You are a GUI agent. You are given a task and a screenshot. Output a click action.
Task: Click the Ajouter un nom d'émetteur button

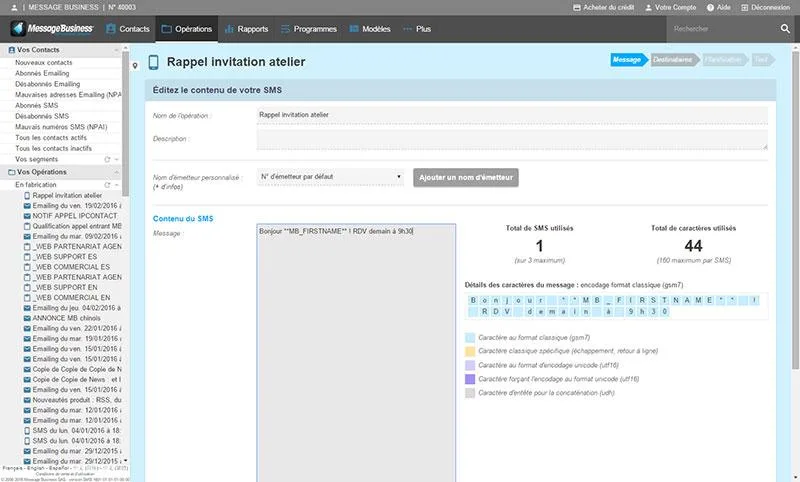[466, 177]
